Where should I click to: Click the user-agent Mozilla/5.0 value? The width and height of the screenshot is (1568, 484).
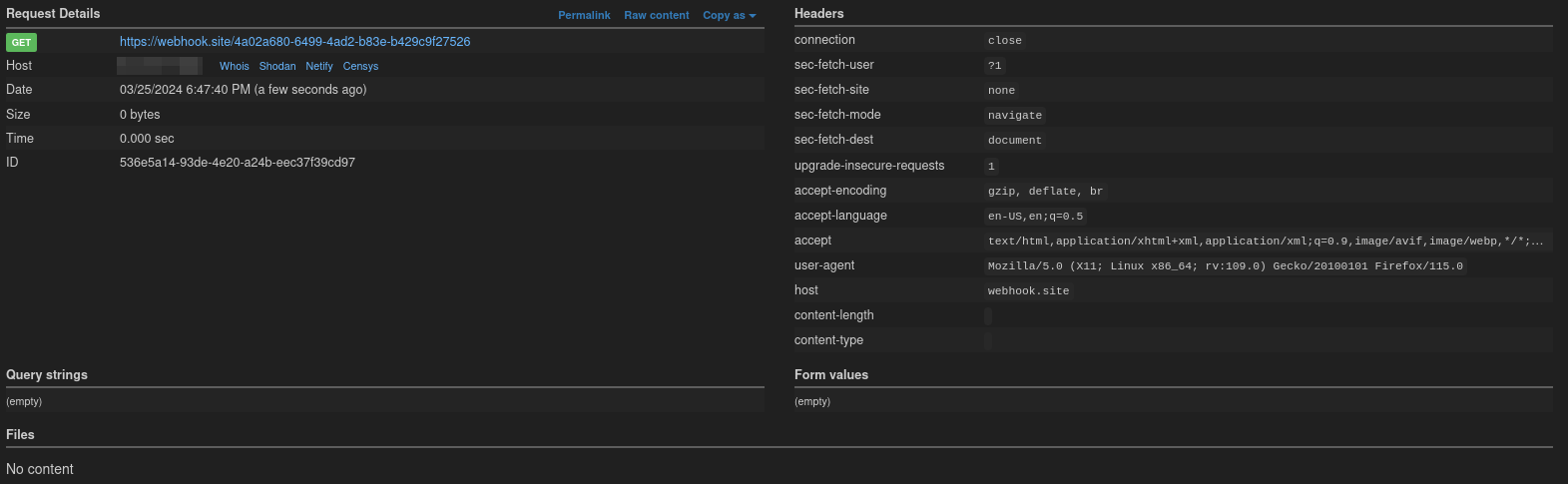(1225, 266)
